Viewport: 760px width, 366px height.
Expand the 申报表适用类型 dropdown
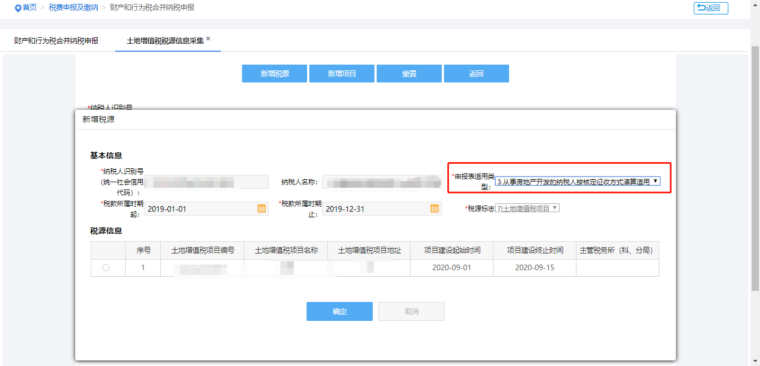pyautogui.click(x=577, y=181)
